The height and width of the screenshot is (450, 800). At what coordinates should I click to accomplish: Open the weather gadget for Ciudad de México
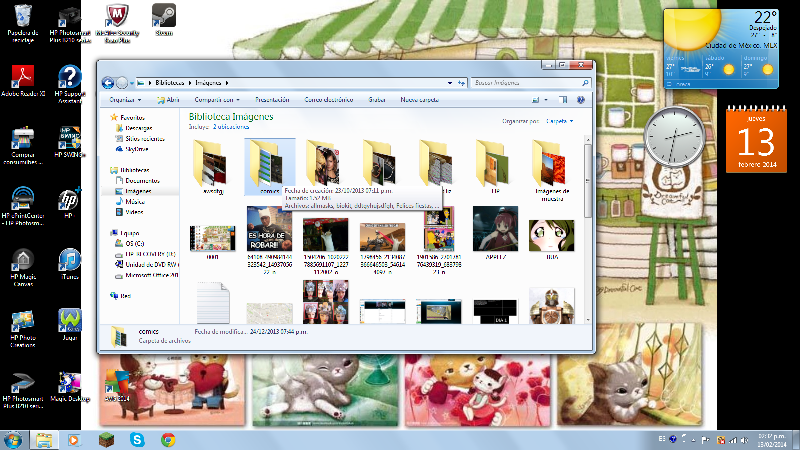(721, 49)
